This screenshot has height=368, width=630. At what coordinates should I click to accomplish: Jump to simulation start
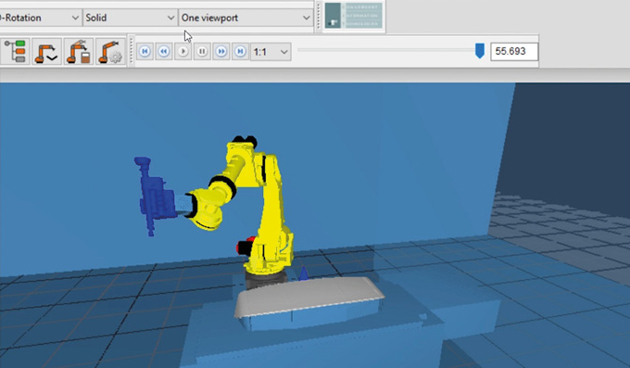point(145,51)
